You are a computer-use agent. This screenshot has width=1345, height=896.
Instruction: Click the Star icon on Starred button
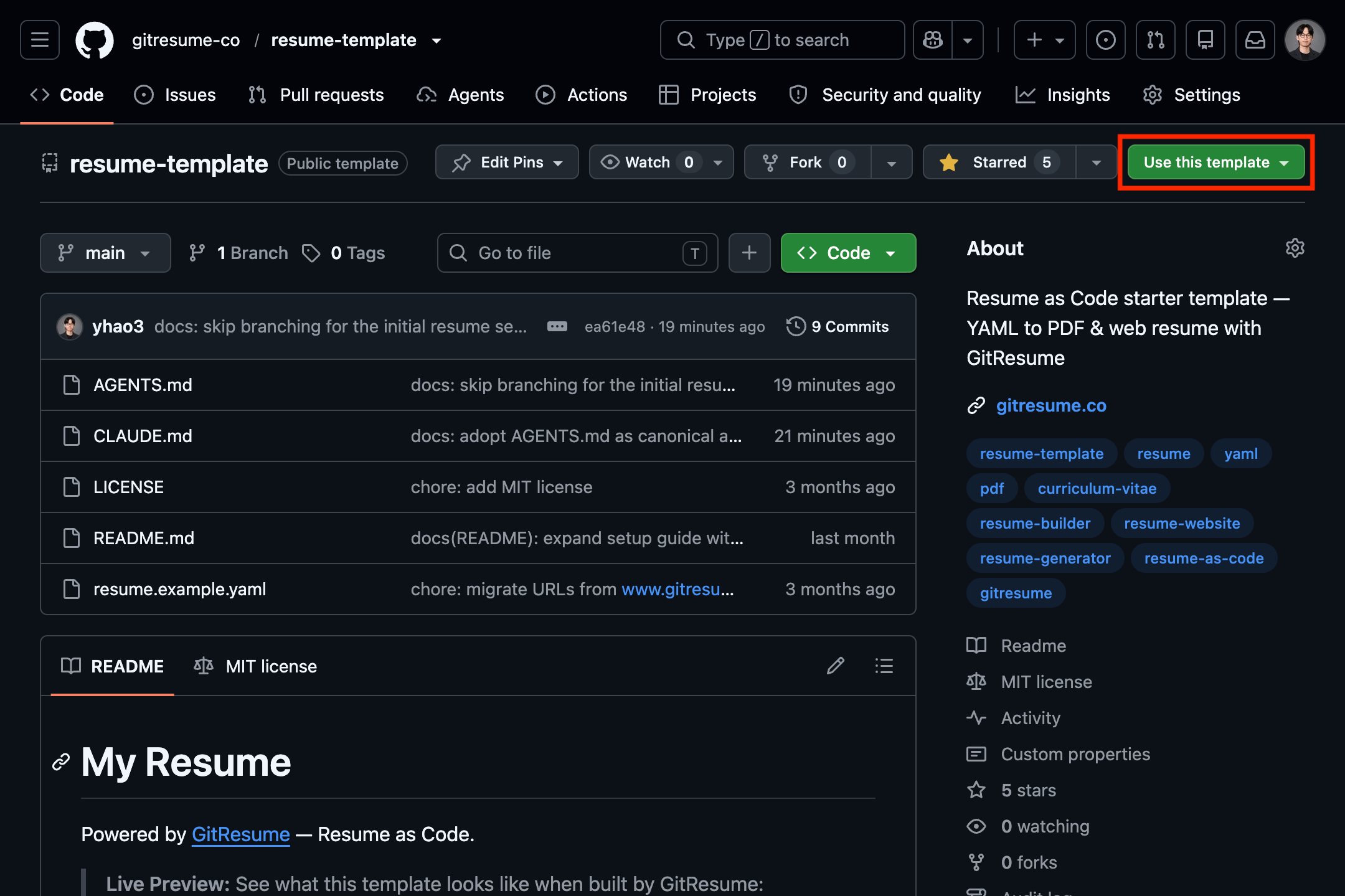coord(948,163)
